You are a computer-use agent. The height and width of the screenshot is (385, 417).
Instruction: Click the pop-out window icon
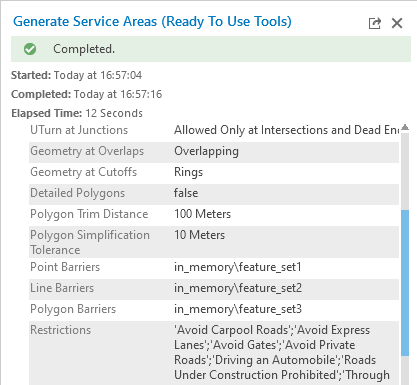[x=375, y=23]
